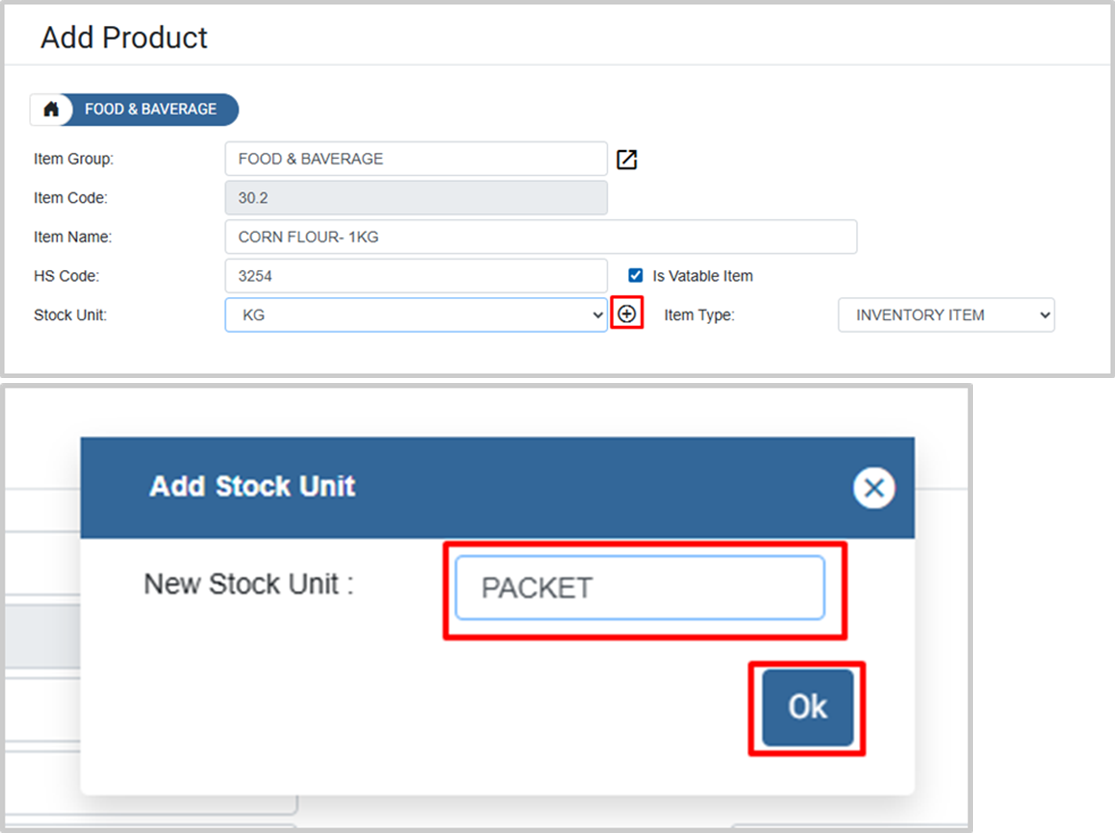Click the New Stock Unit label

coord(248,584)
